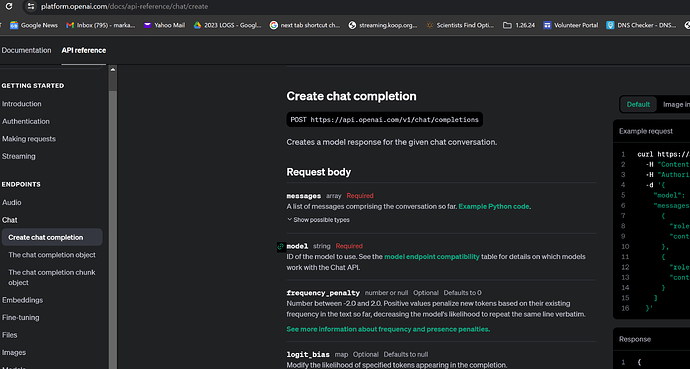Open the Volunteer Portal bookmark
Viewport: 690px width, 369px height.
[571, 25]
